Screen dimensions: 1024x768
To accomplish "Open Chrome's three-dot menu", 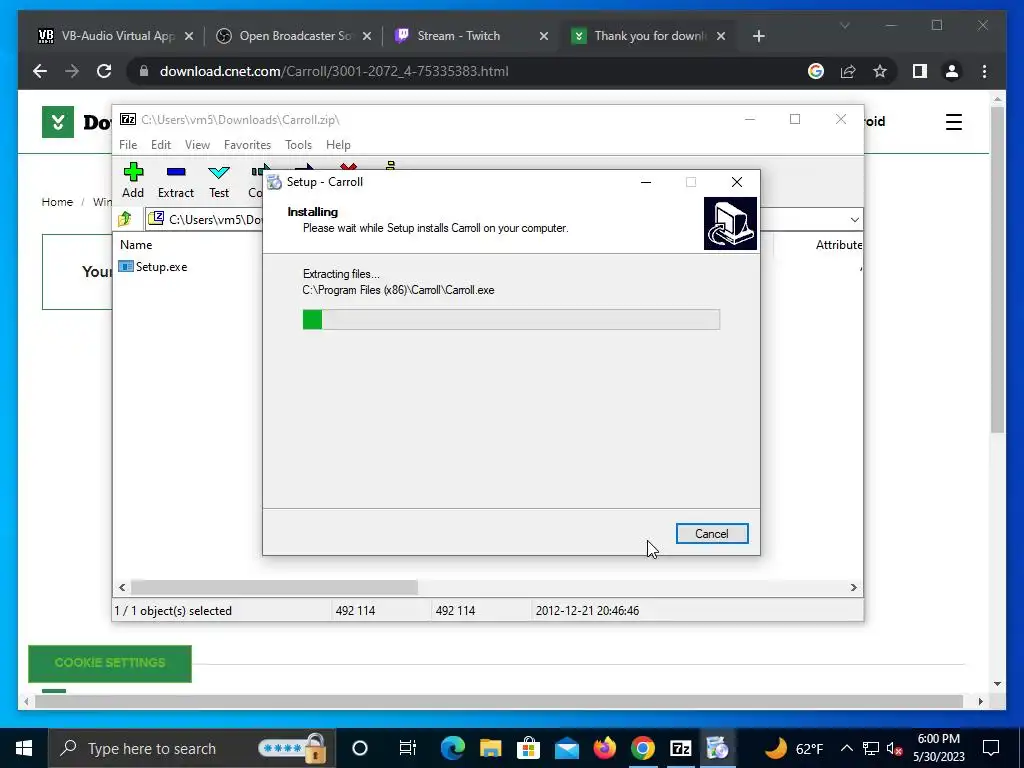I will [984, 71].
